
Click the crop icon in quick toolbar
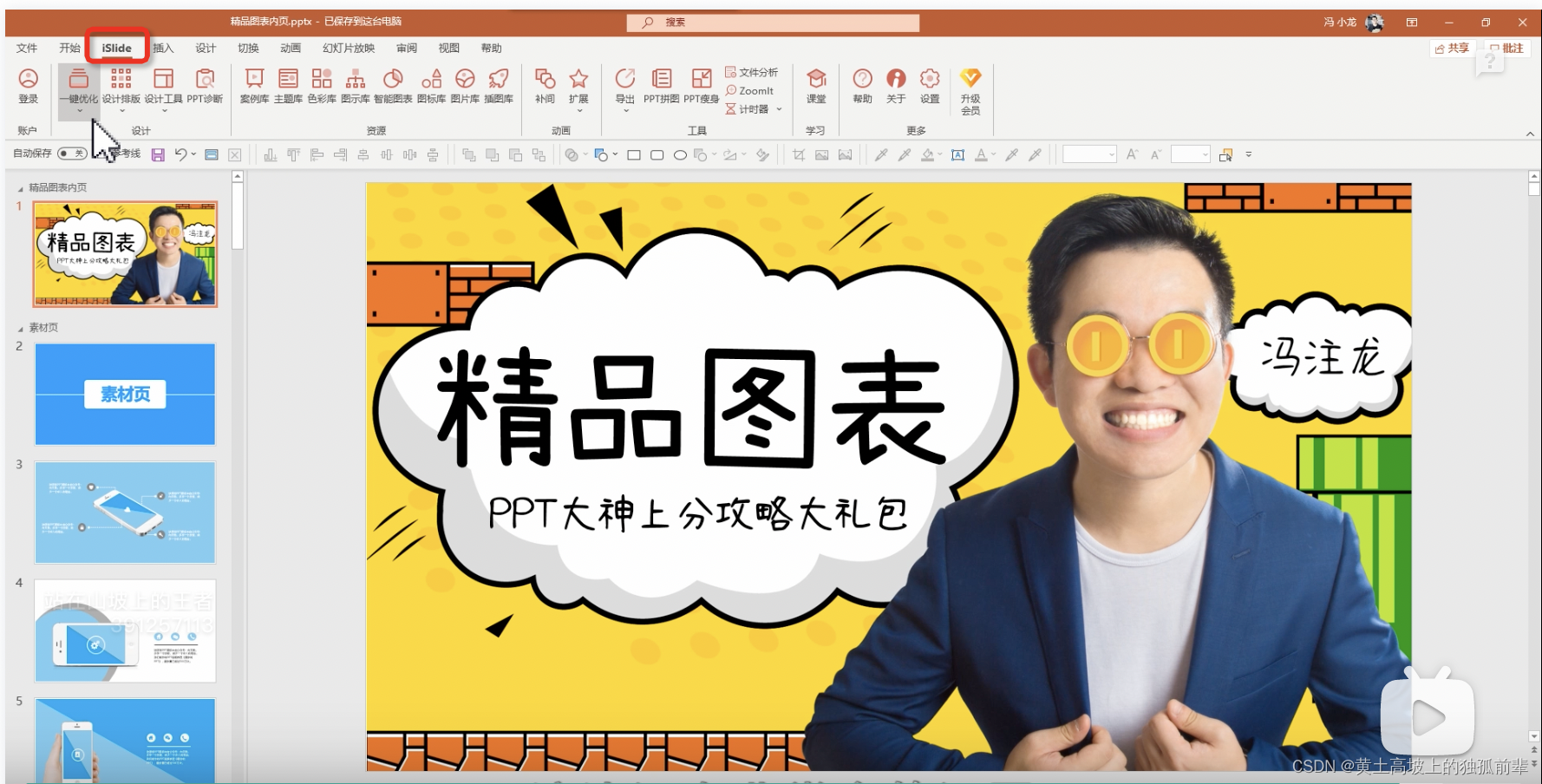coord(799,155)
